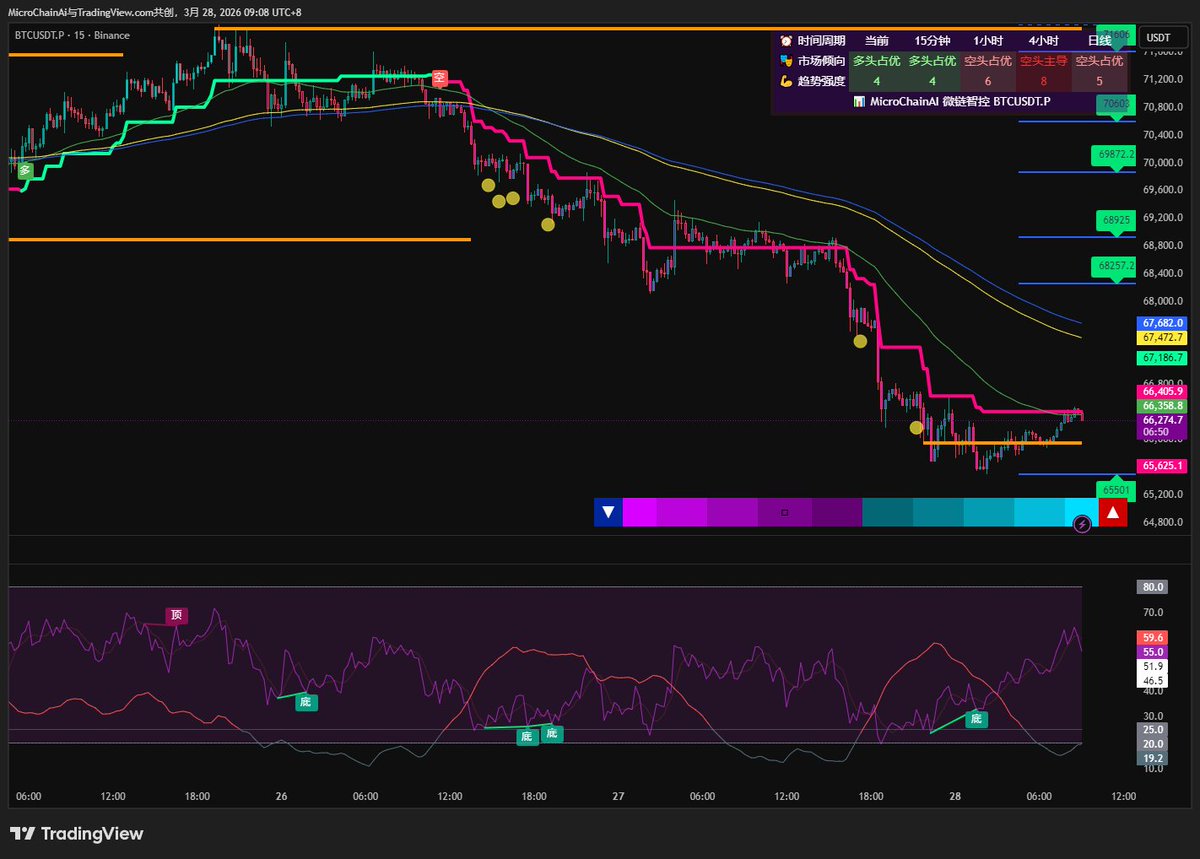This screenshot has height=859, width=1200.
Task: Click the pink 66,405.9 price label
Action: (x=1162, y=392)
